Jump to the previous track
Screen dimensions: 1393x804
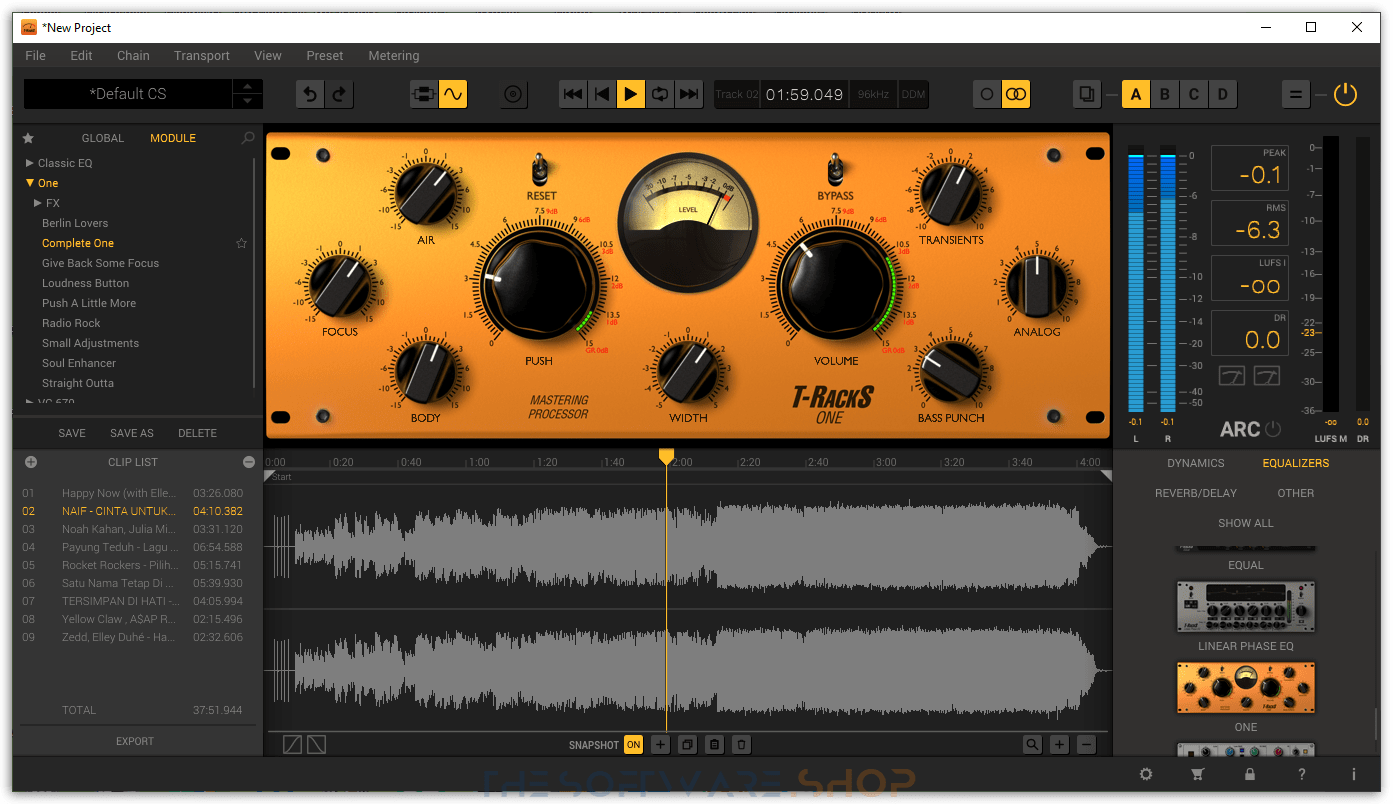tap(573, 94)
